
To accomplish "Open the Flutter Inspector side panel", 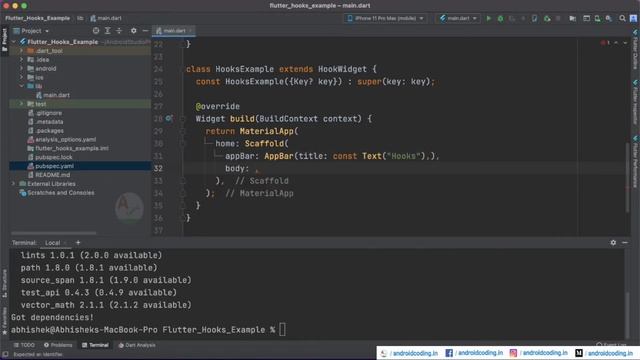I will [636, 102].
